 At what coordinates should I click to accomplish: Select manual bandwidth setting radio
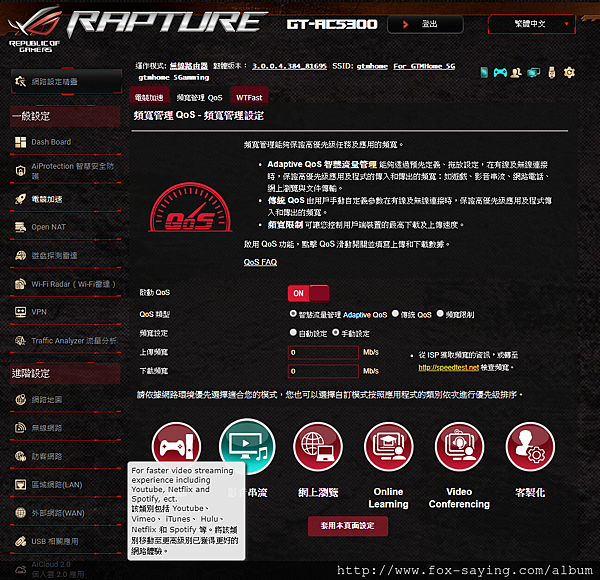pyautogui.click(x=336, y=332)
